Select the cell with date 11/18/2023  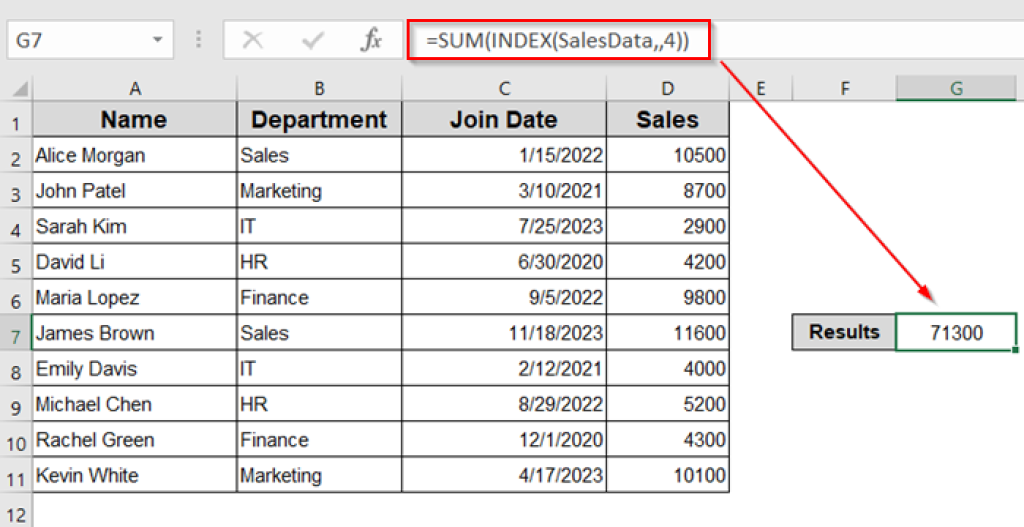(504, 333)
